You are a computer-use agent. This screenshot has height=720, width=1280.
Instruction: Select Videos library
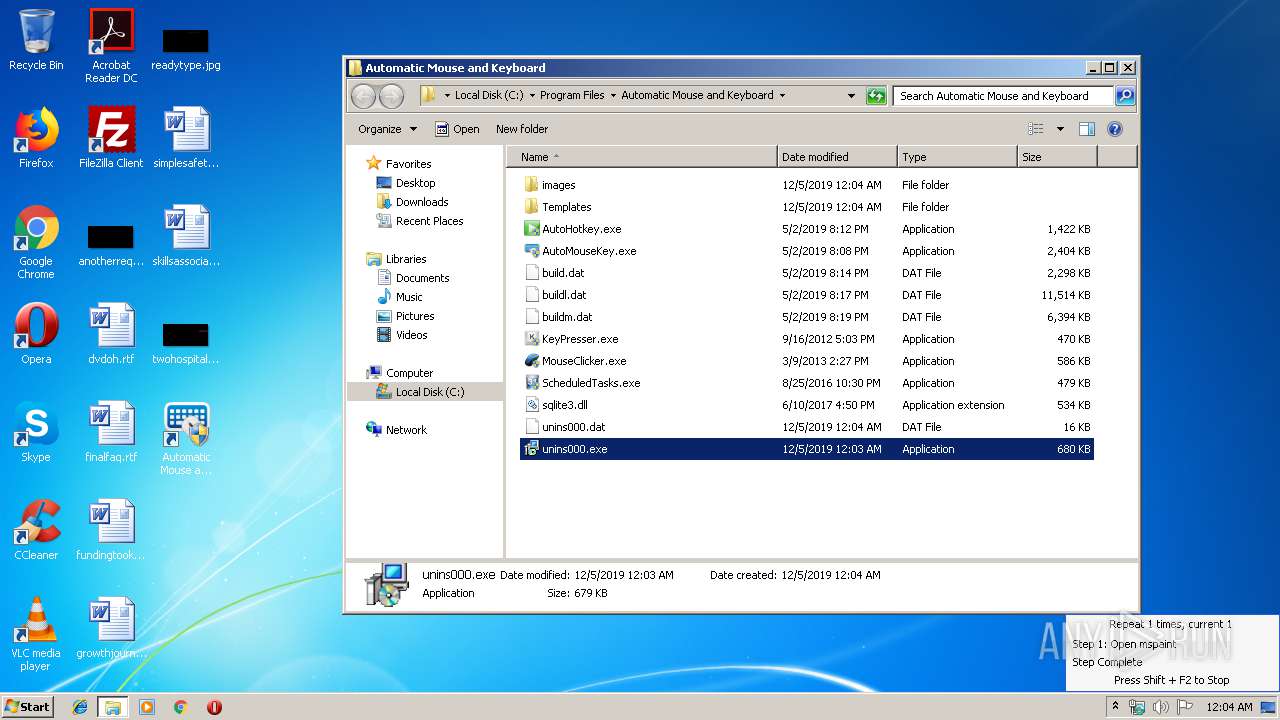click(411, 335)
